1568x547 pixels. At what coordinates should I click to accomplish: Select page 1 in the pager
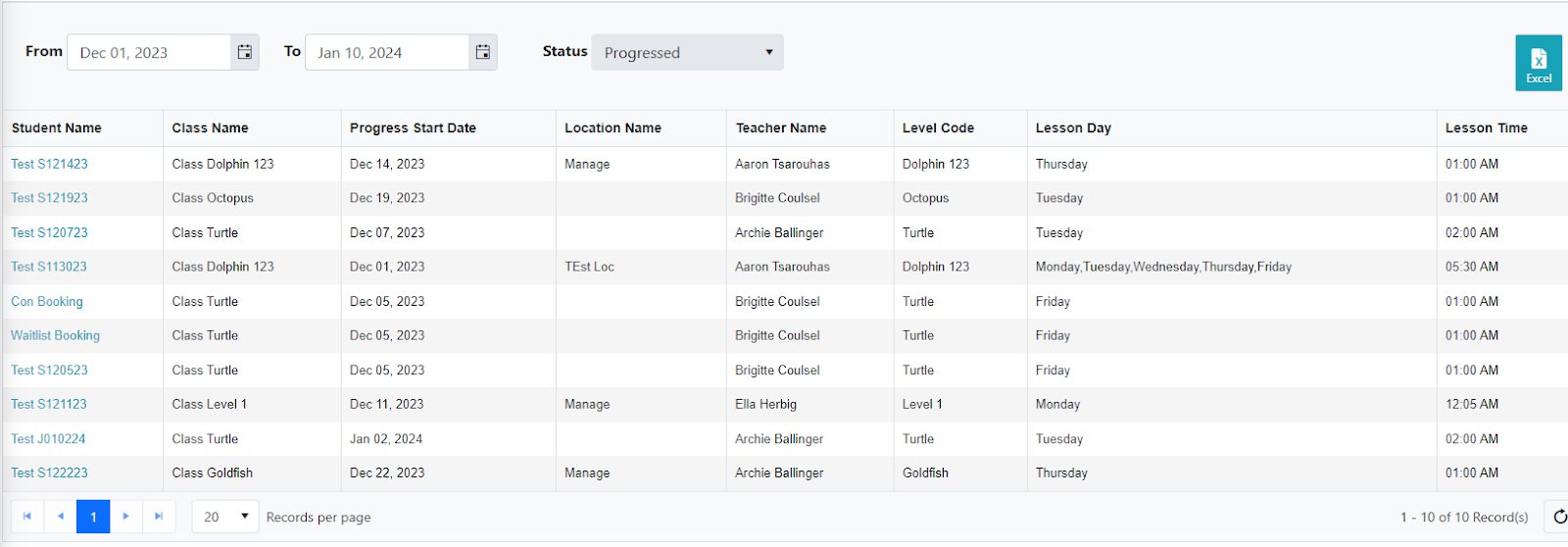pos(94,517)
